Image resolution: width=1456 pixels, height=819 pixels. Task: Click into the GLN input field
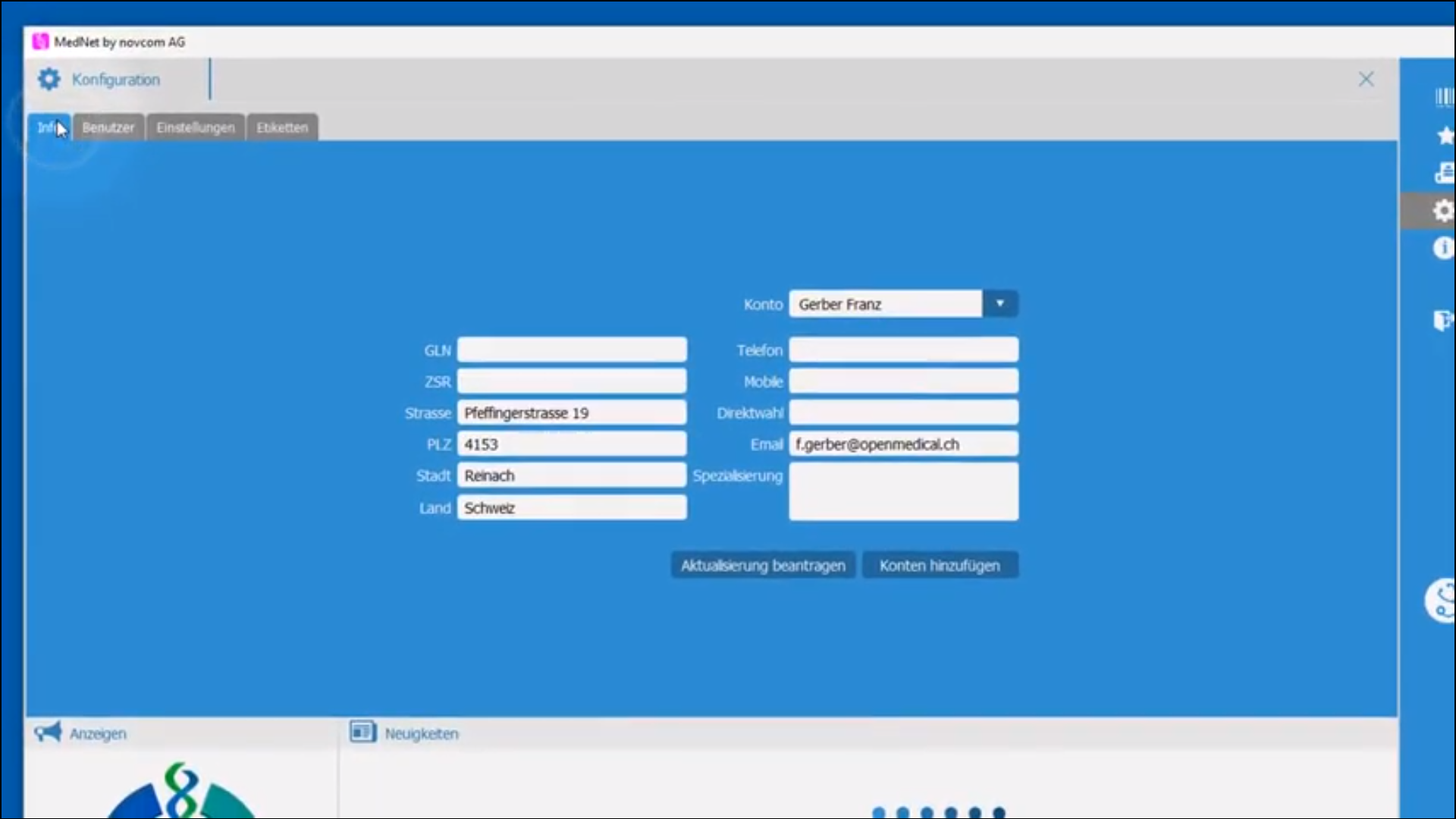572,350
